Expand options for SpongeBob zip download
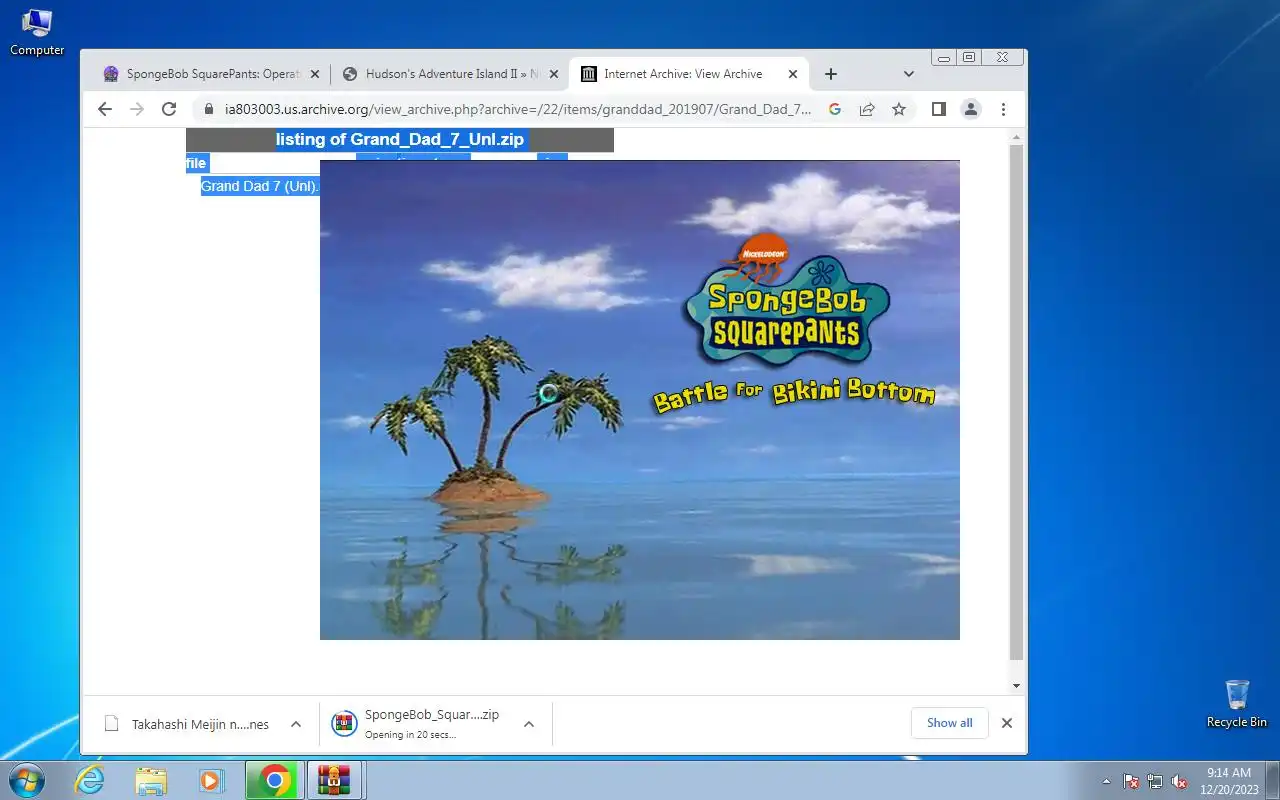This screenshot has width=1280, height=800. pos(529,724)
